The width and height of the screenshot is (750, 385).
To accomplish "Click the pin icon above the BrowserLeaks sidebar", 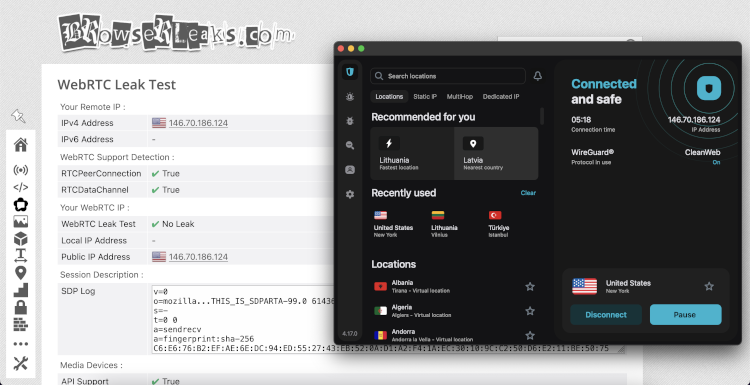I will (x=18, y=116).
